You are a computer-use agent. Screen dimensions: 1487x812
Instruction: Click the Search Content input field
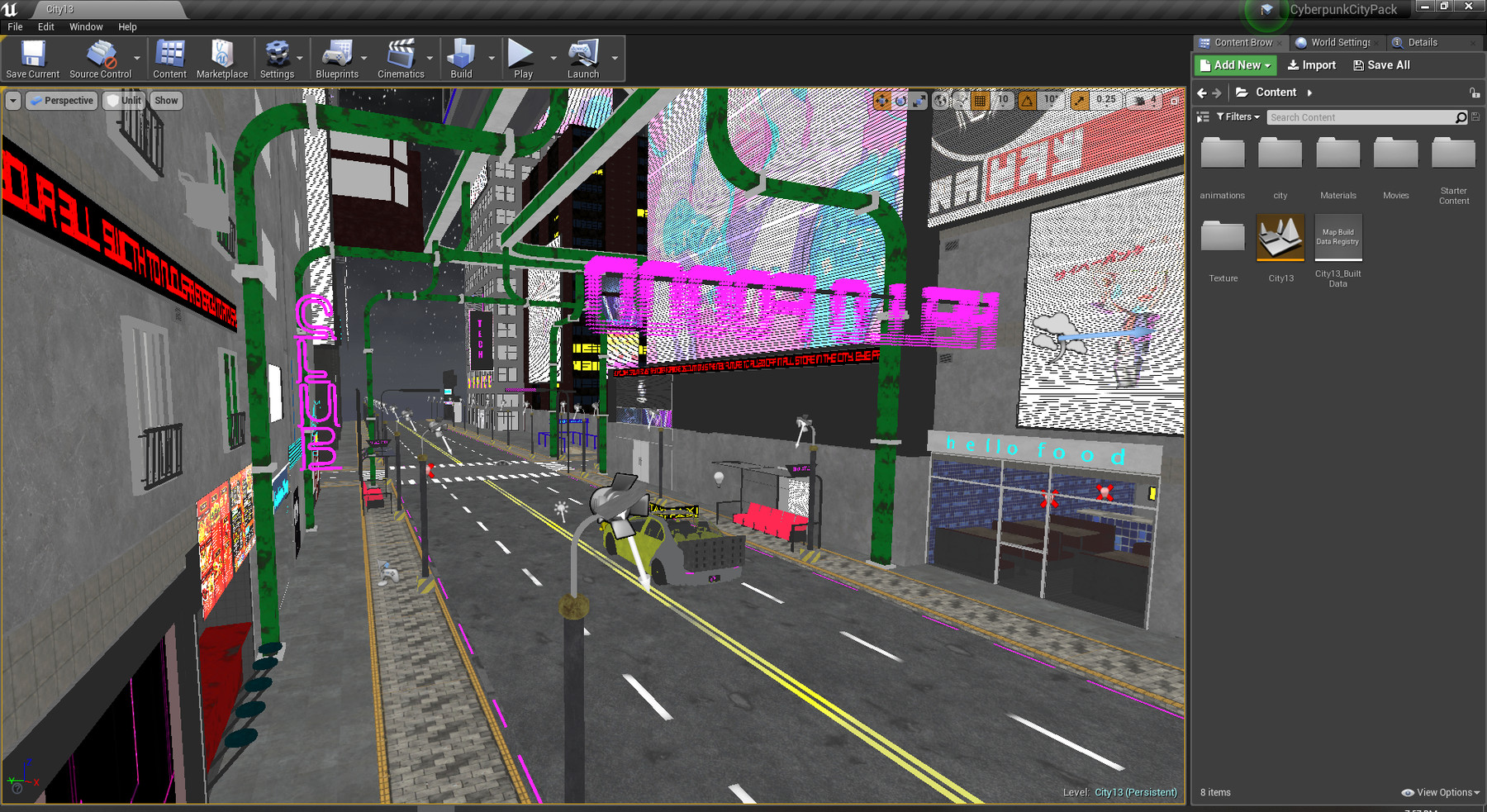point(1360,117)
